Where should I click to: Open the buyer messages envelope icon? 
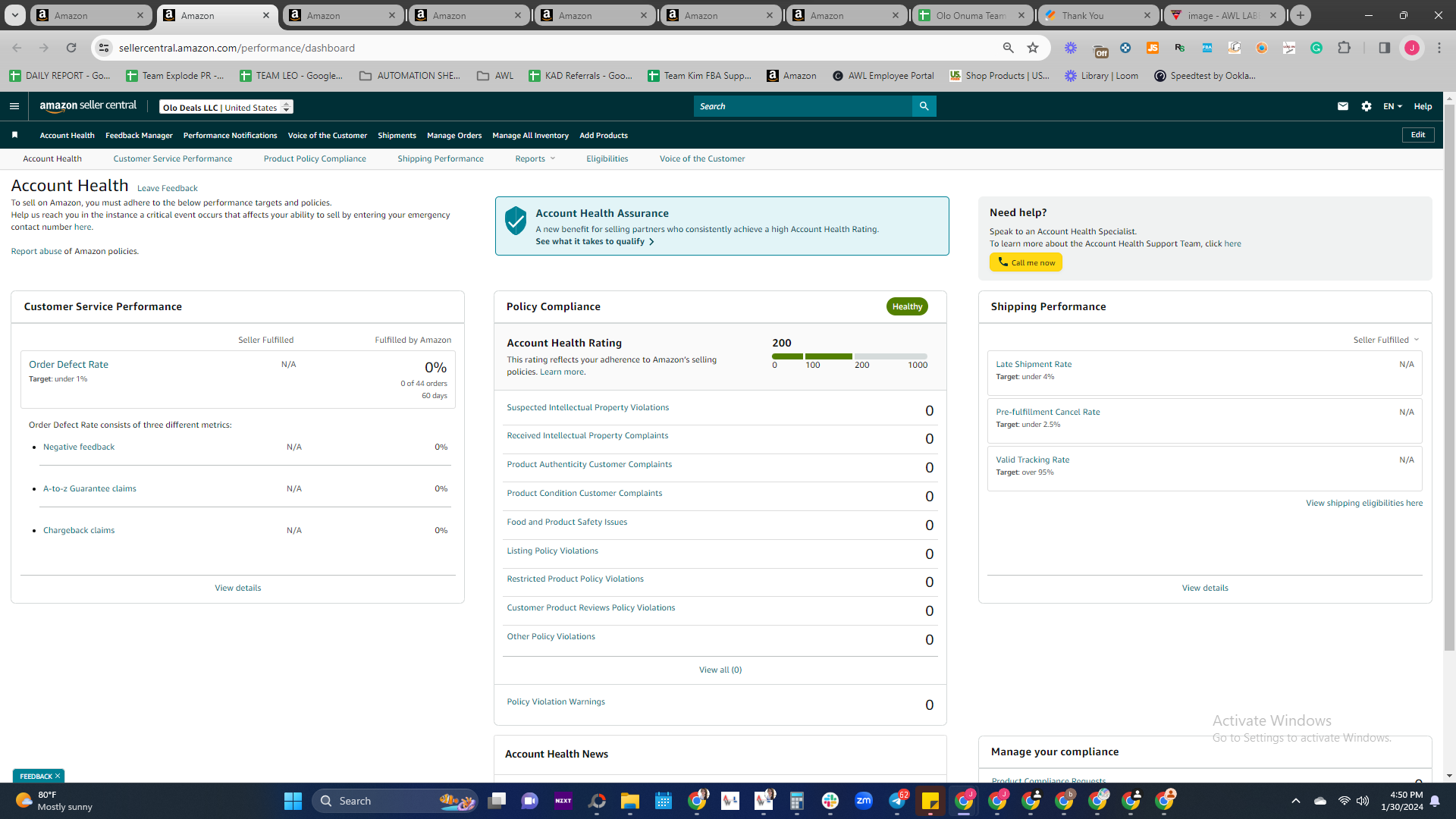click(1343, 106)
